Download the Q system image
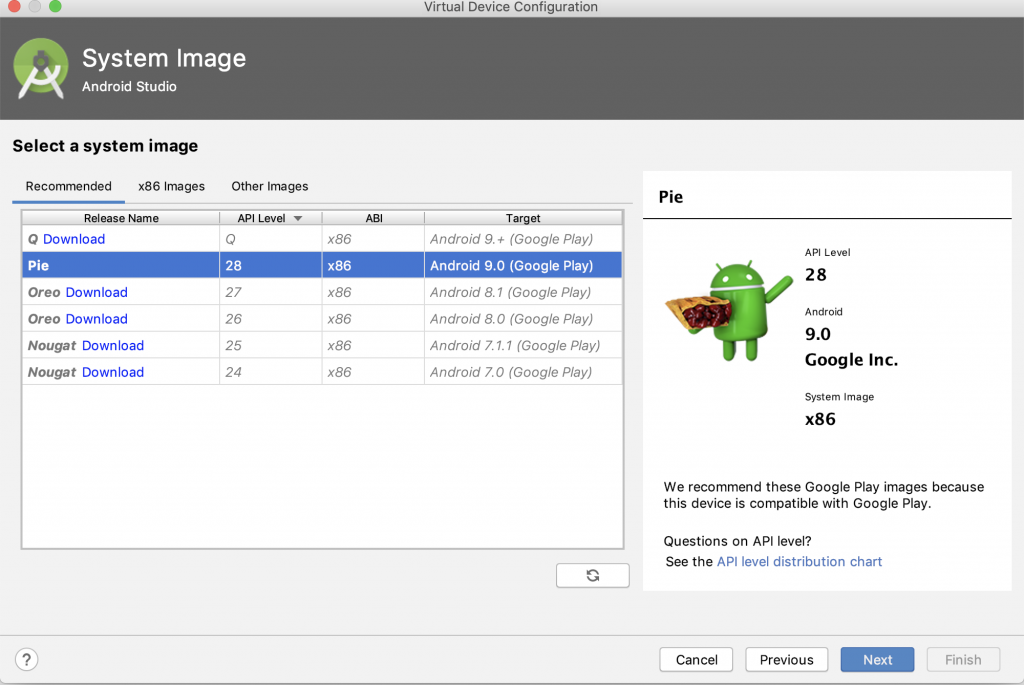This screenshot has width=1024, height=685. [x=74, y=239]
